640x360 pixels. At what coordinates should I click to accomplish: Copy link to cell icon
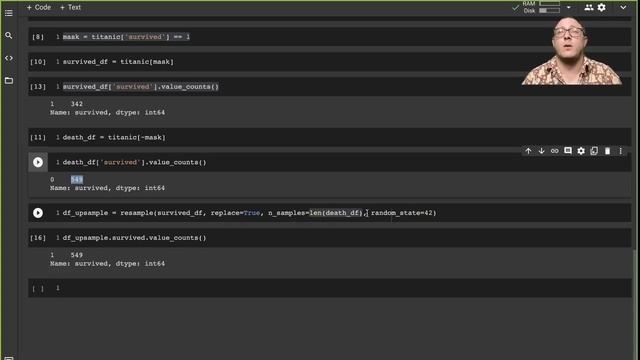(x=554, y=151)
